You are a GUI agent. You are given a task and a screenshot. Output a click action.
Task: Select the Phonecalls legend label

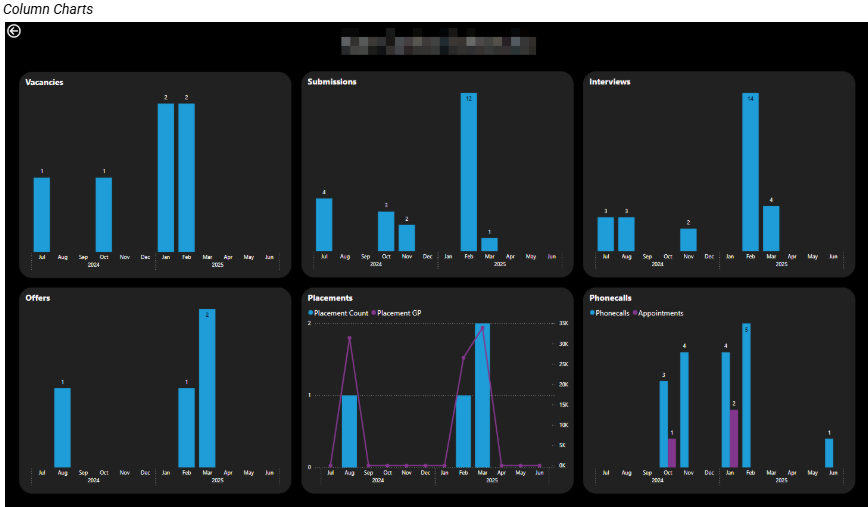(x=612, y=313)
